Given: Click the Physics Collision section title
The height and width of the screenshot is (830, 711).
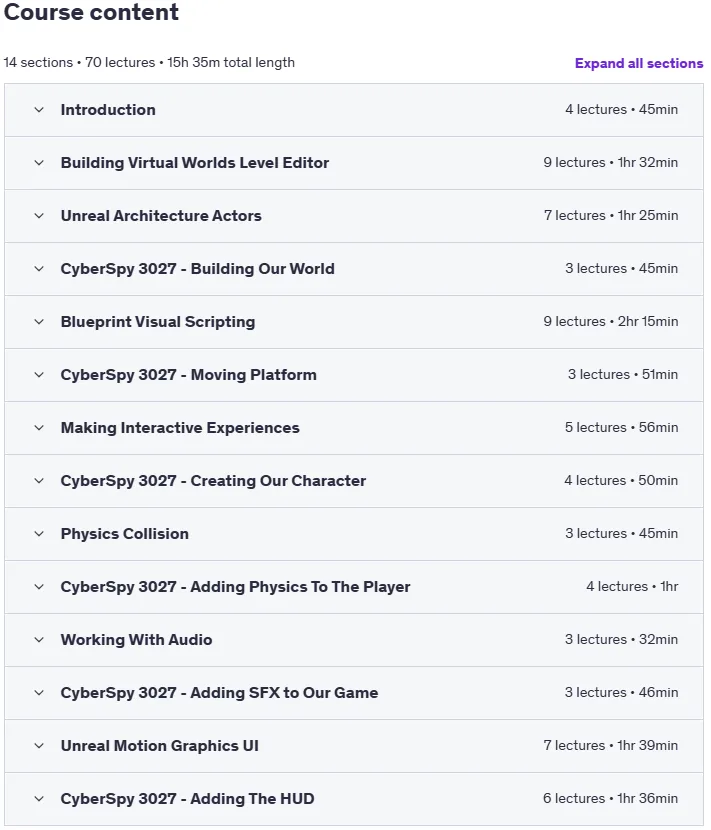Looking at the screenshot, I should [124, 534].
